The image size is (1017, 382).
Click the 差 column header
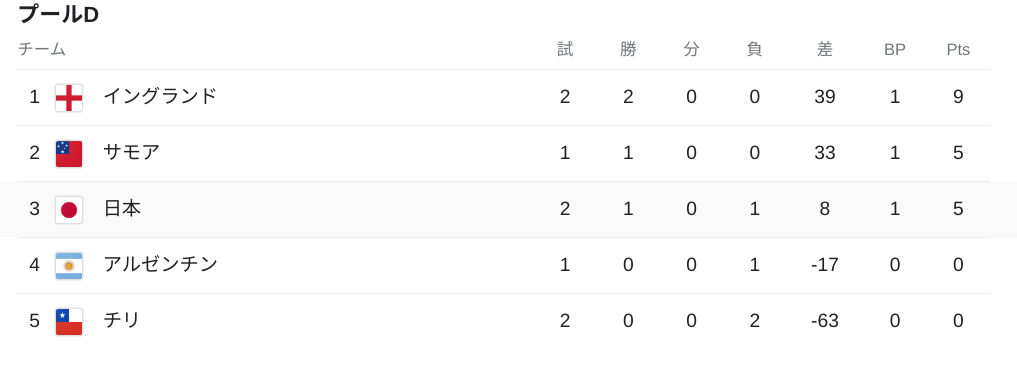point(824,49)
